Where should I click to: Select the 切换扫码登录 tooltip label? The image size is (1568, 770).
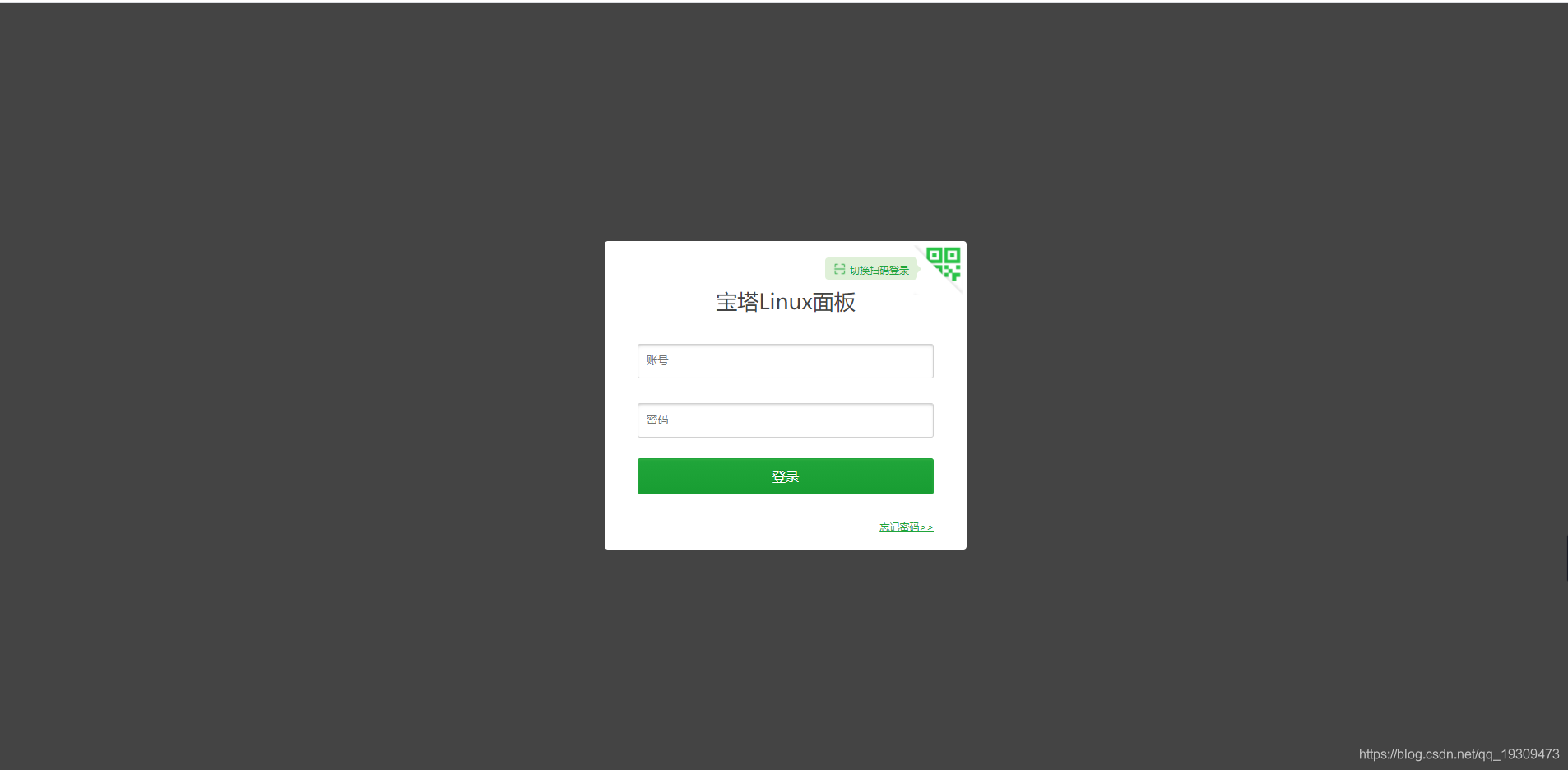click(871, 269)
